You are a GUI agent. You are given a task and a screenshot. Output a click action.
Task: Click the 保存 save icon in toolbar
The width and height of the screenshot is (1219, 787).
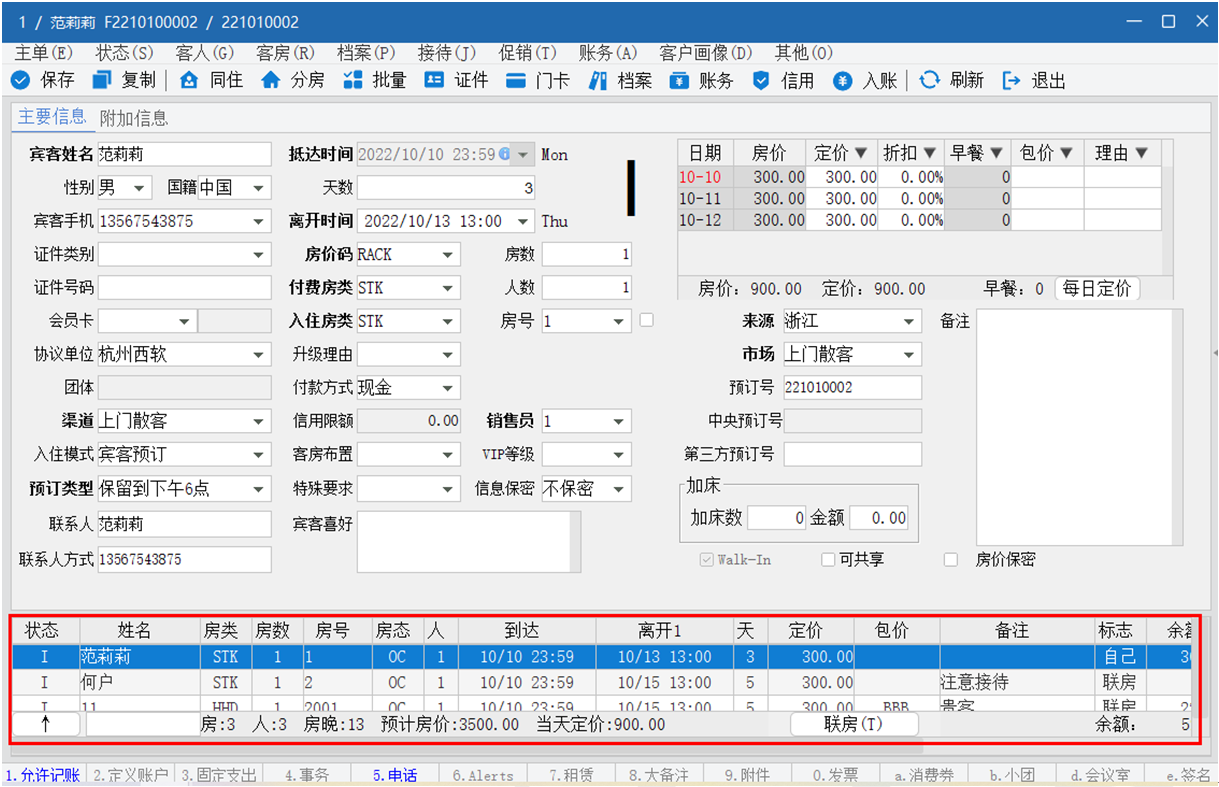click(x=20, y=81)
